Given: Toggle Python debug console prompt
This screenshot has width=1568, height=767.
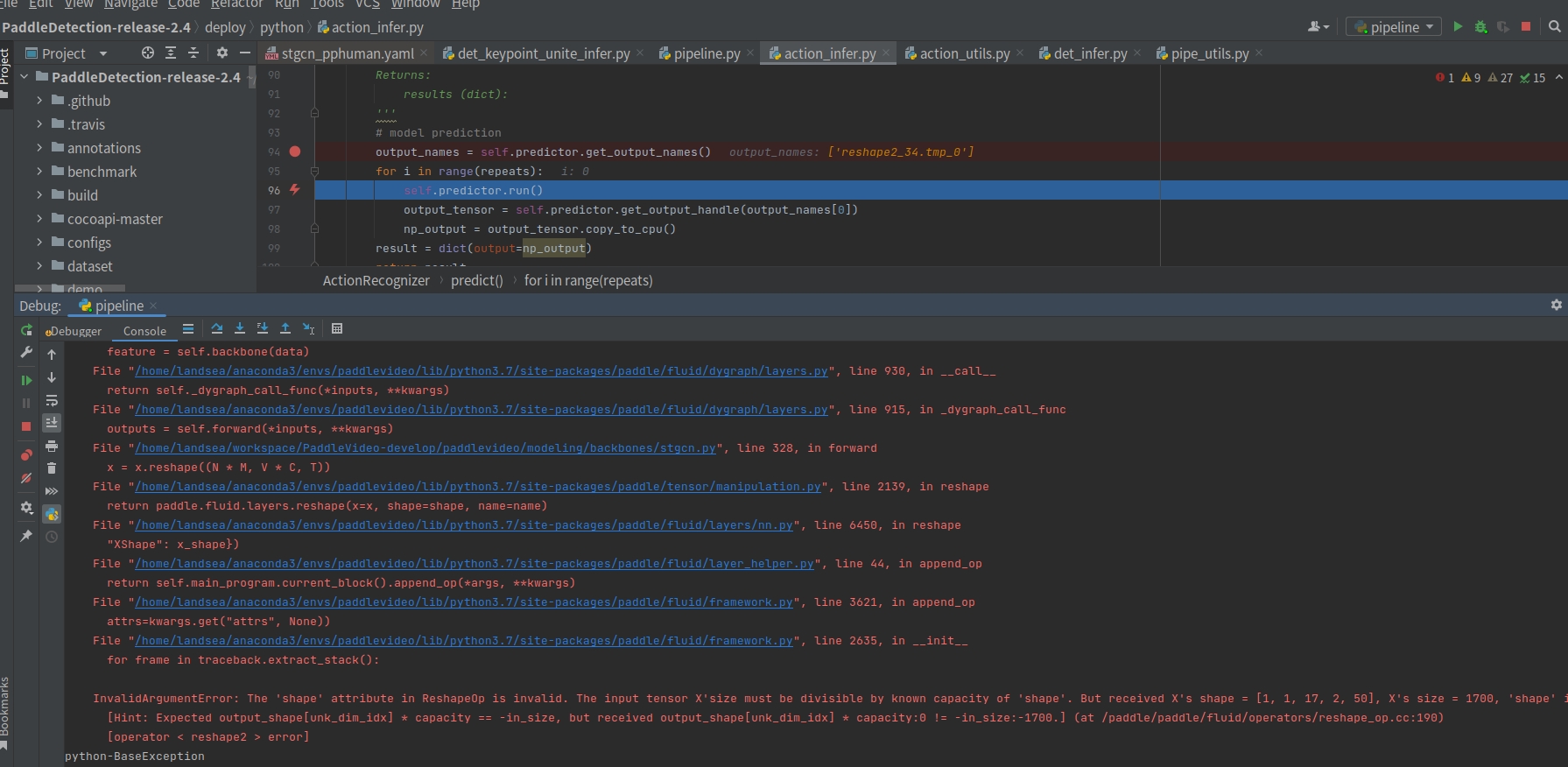Looking at the screenshot, I should (x=52, y=514).
